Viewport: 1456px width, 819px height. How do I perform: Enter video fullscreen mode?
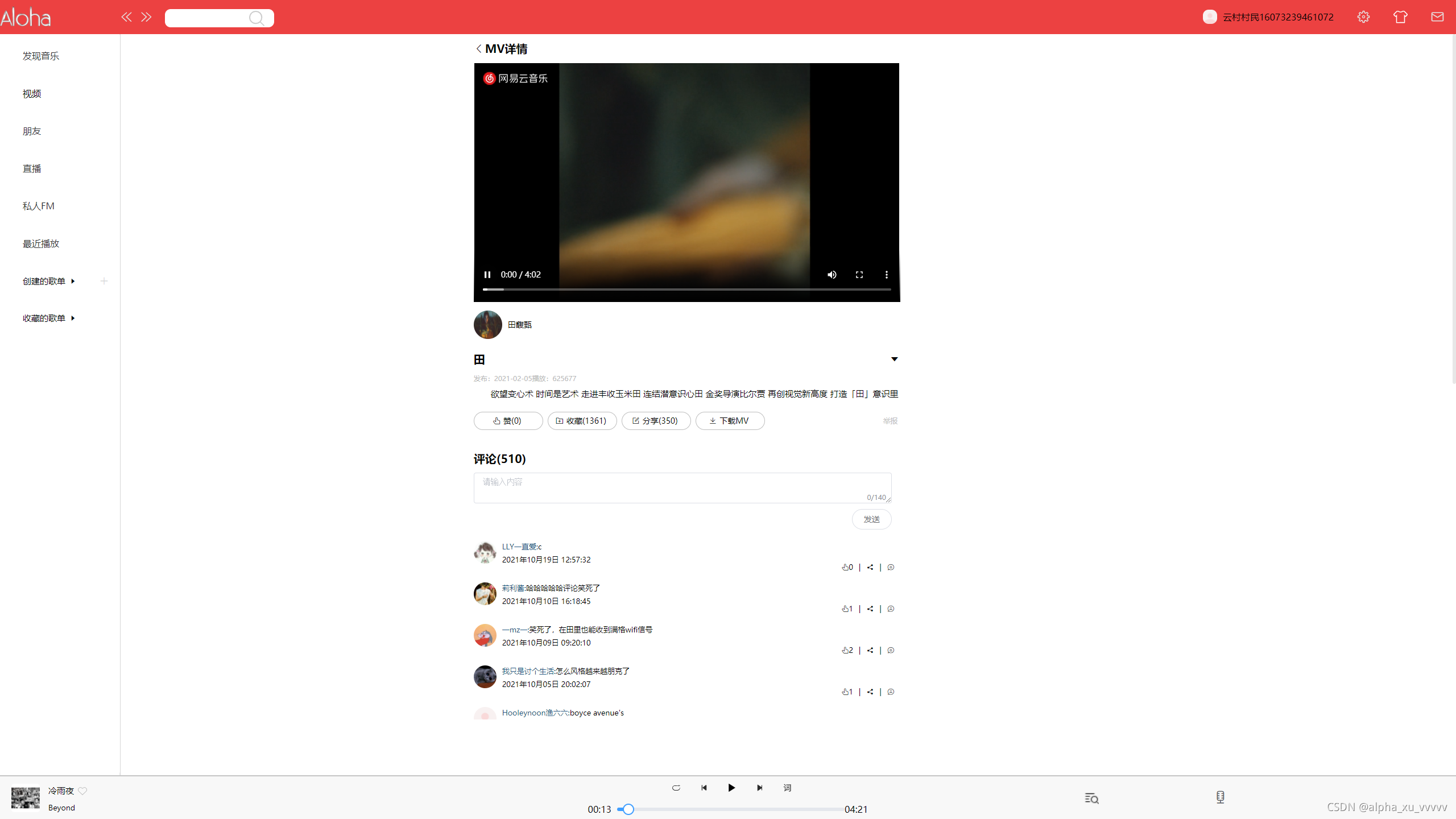click(x=859, y=275)
